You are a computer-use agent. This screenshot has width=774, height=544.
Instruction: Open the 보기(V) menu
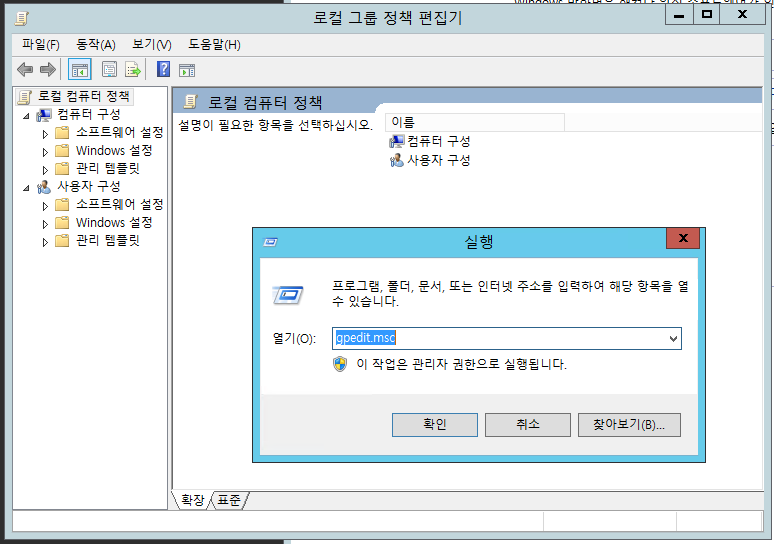pyautogui.click(x=152, y=45)
